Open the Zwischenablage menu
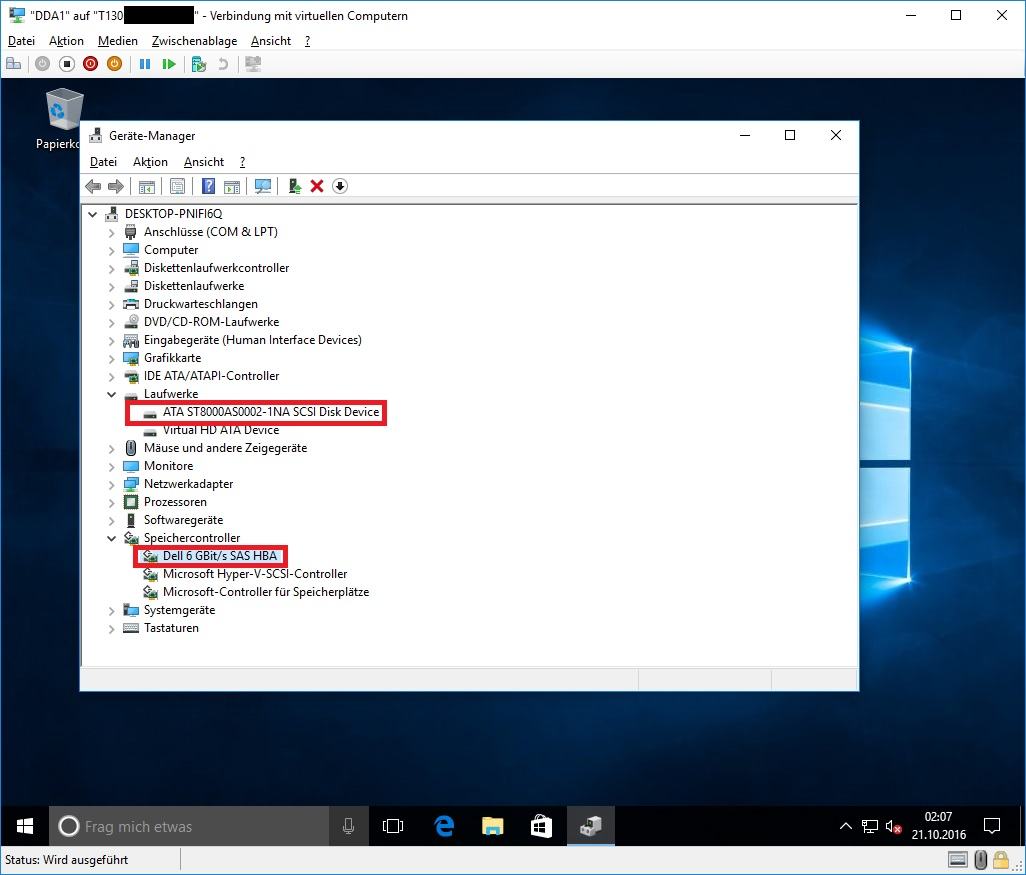 (x=194, y=41)
